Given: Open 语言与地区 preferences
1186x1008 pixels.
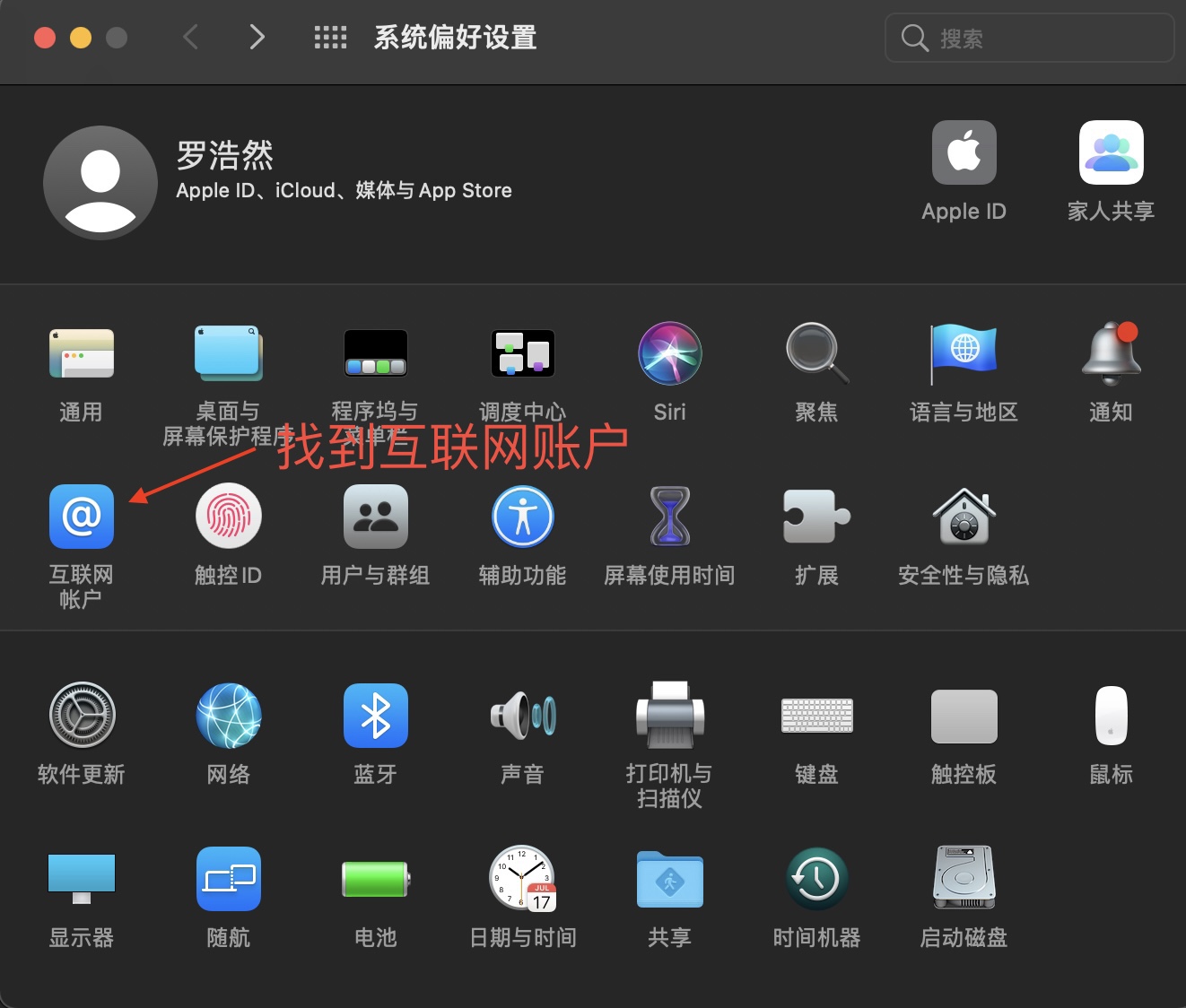Looking at the screenshot, I should coord(964,353).
